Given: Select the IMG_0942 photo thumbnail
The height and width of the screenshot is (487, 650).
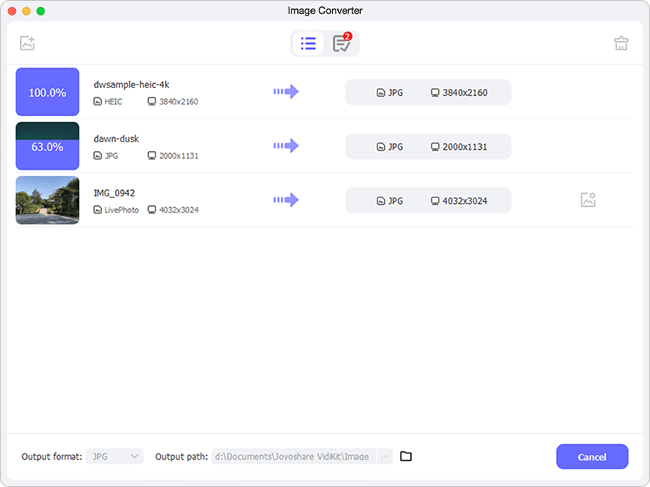Looking at the screenshot, I should pos(47,200).
